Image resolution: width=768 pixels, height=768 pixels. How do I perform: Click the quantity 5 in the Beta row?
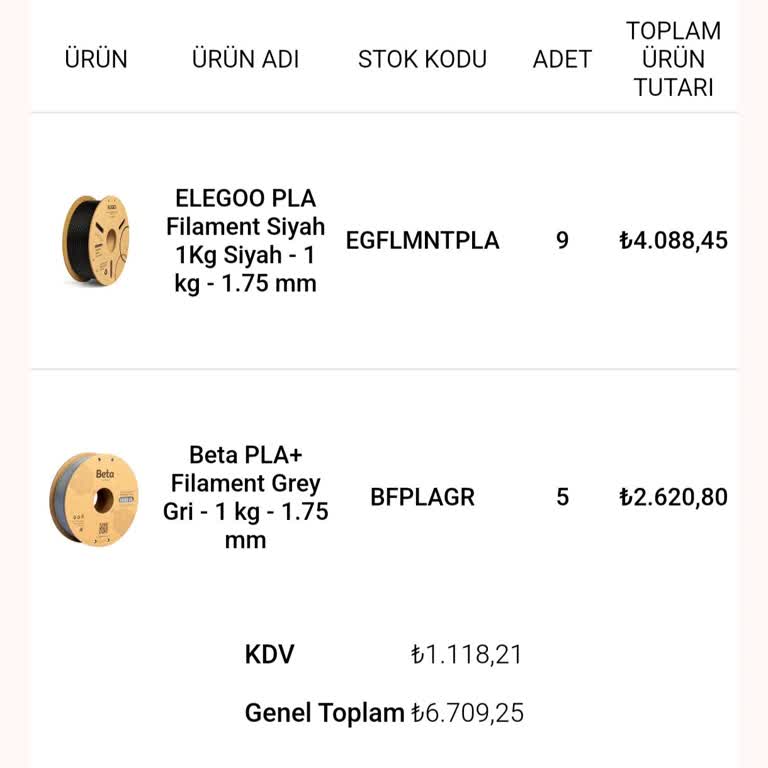(x=562, y=497)
